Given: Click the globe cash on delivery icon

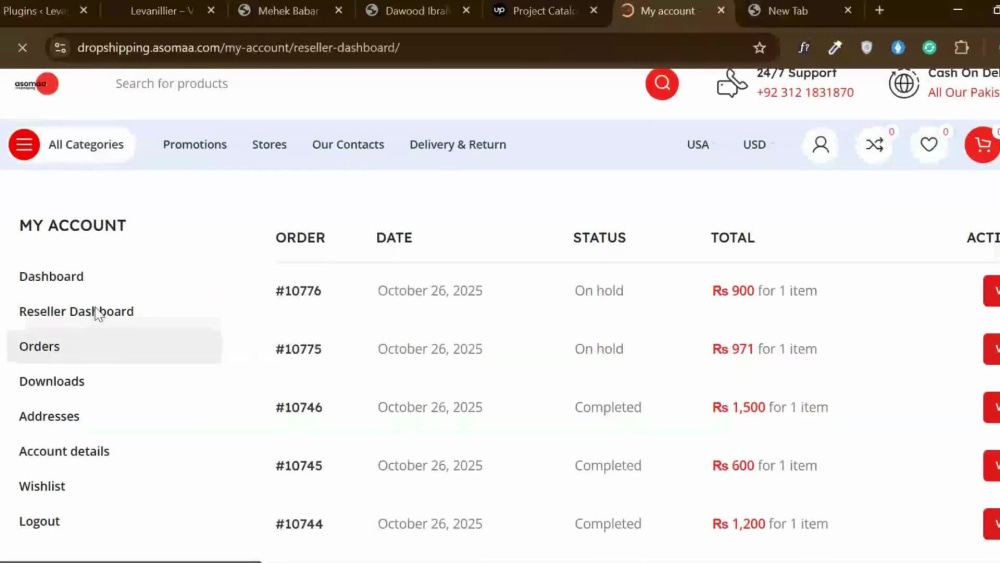Looking at the screenshot, I should tap(904, 84).
